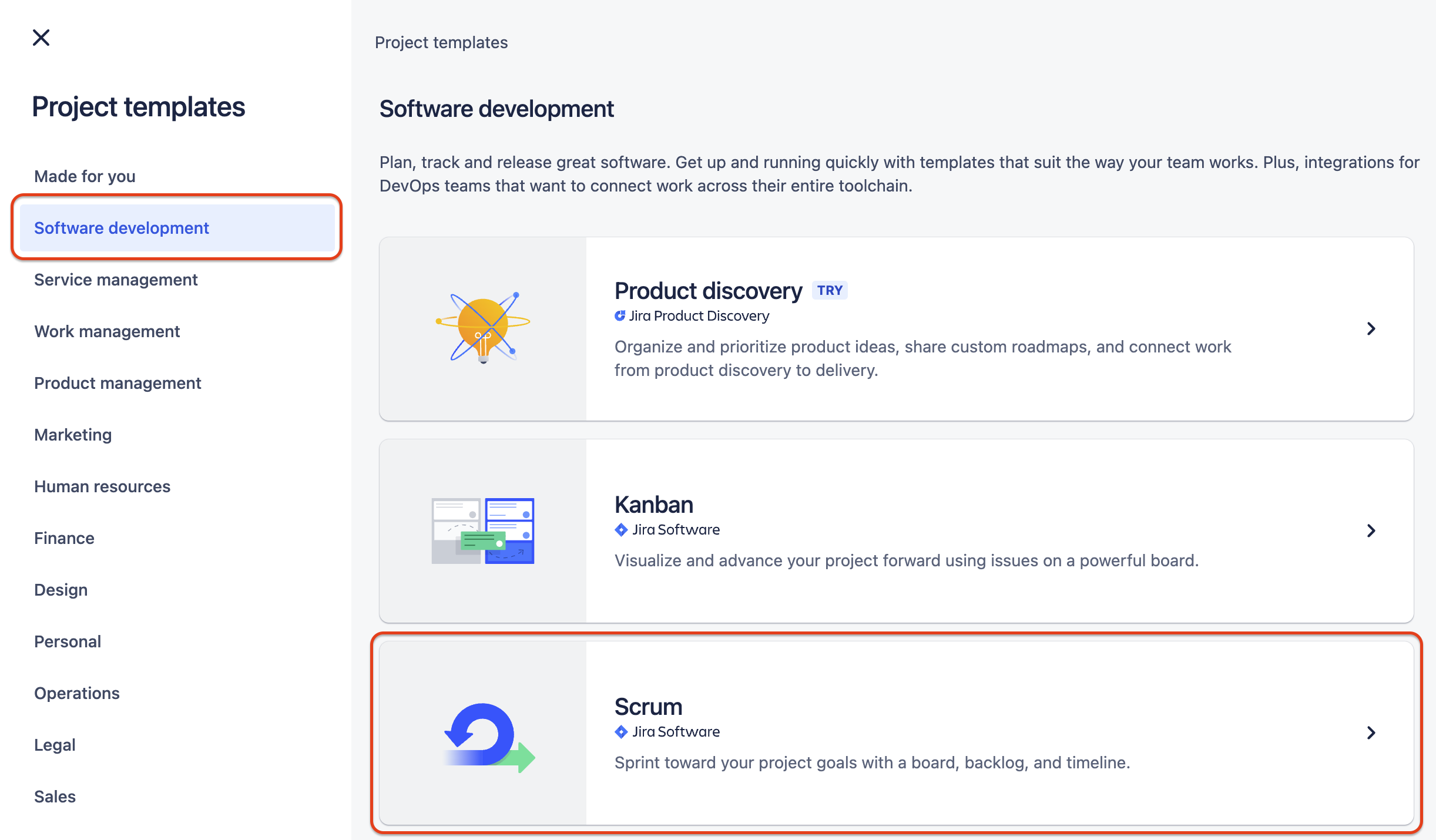
Task: Click the Jira Software icon beside Kanban
Action: (x=621, y=529)
